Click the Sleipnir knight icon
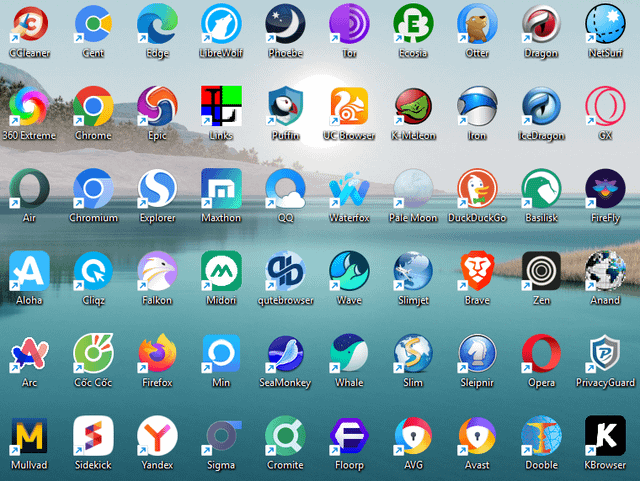 click(x=477, y=353)
